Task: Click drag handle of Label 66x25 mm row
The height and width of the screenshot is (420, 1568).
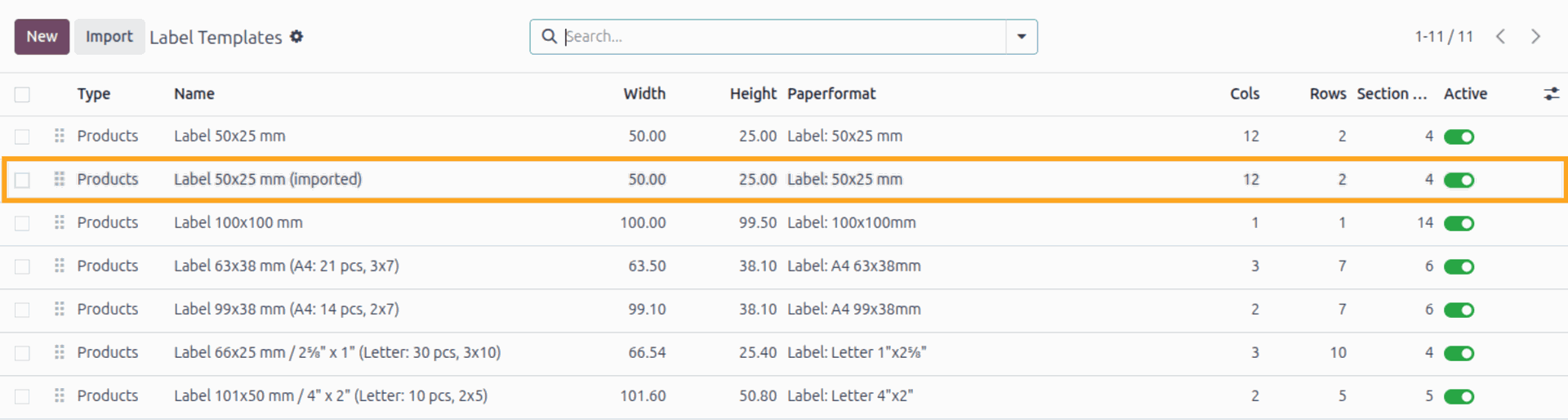Action: click(59, 352)
